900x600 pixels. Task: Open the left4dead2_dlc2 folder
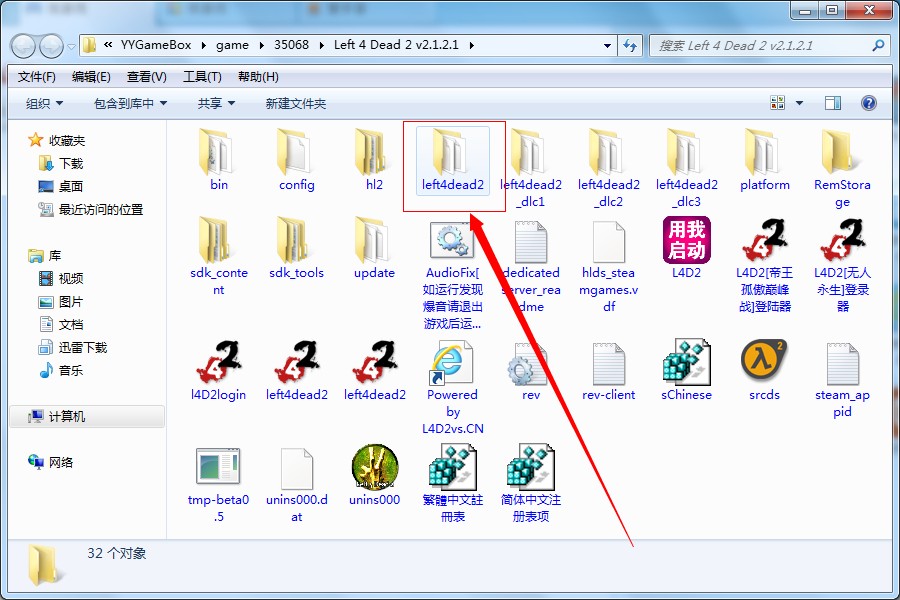tap(608, 168)
